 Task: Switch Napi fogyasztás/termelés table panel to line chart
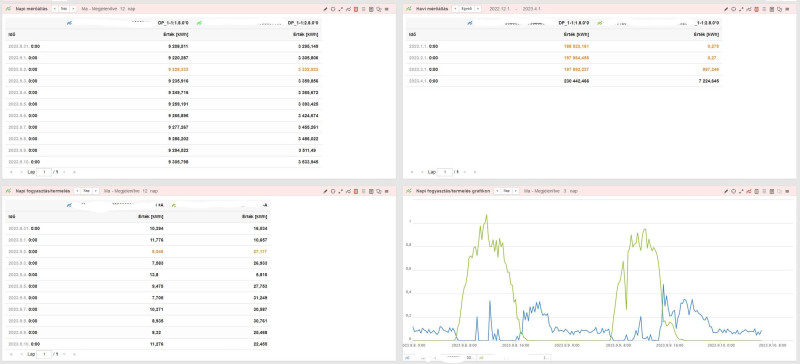pos(348,191)
